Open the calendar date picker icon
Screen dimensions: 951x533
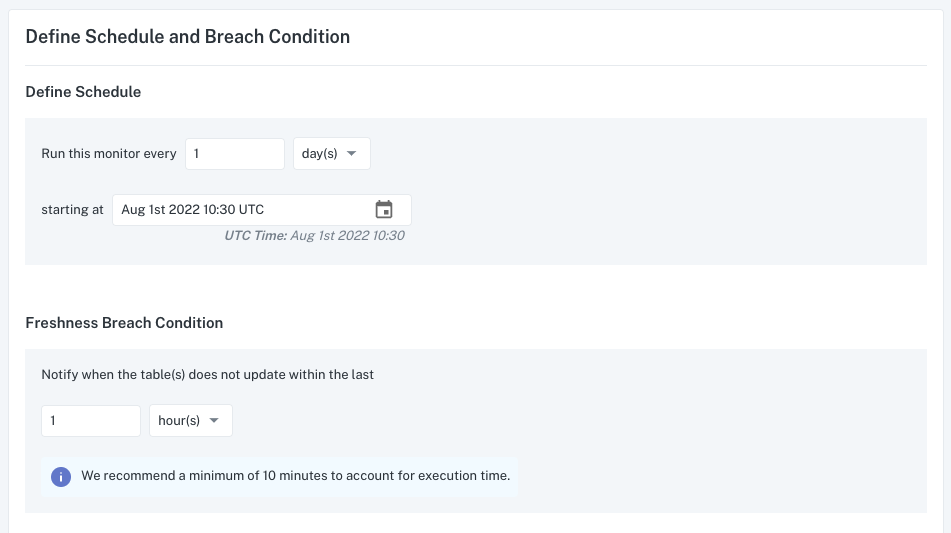[384, 210]
